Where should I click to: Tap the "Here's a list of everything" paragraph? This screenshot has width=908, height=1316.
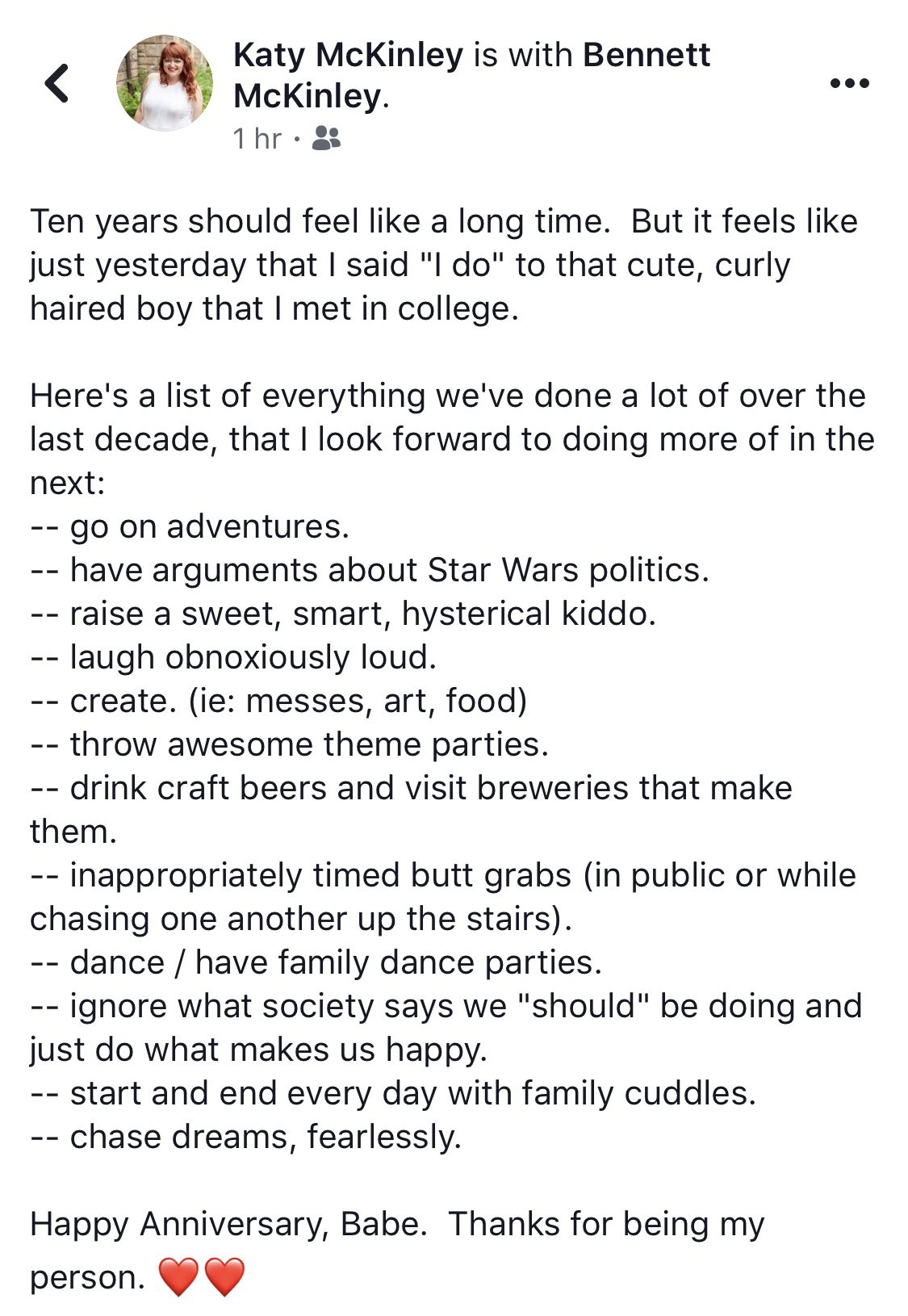click(x=452, y=439)
